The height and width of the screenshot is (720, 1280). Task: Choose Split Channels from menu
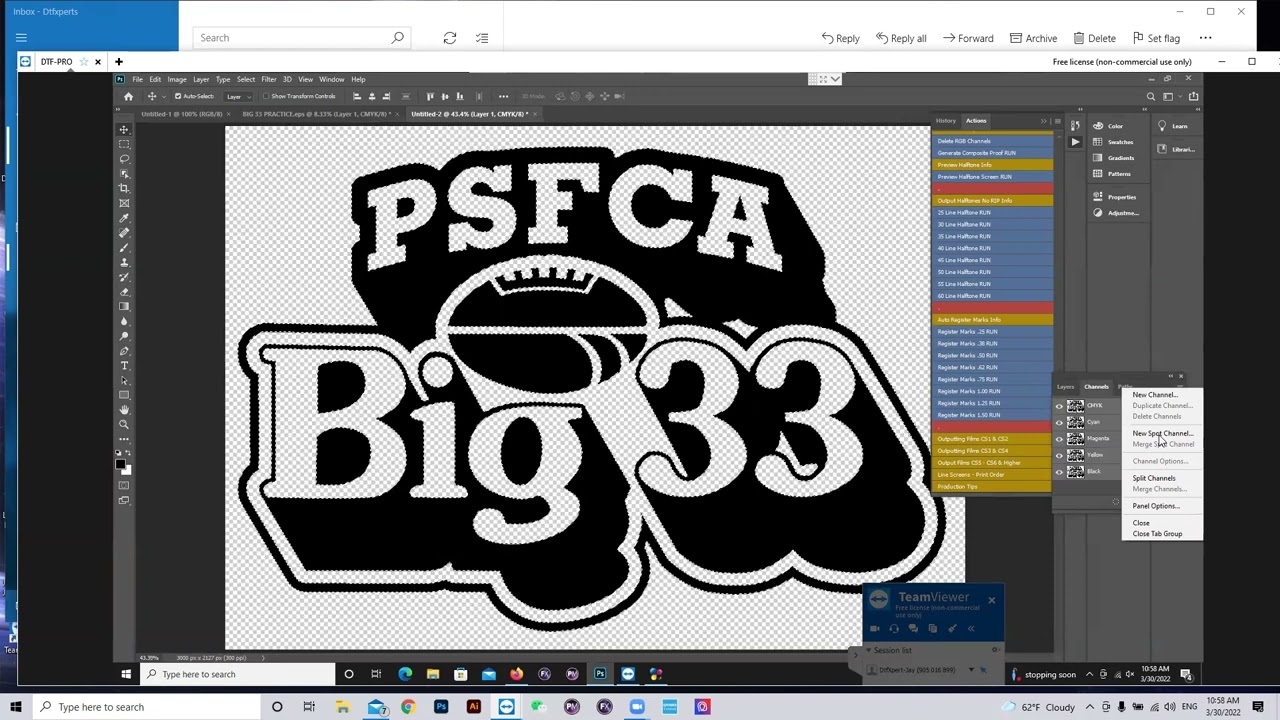[x=1154, y=478]
